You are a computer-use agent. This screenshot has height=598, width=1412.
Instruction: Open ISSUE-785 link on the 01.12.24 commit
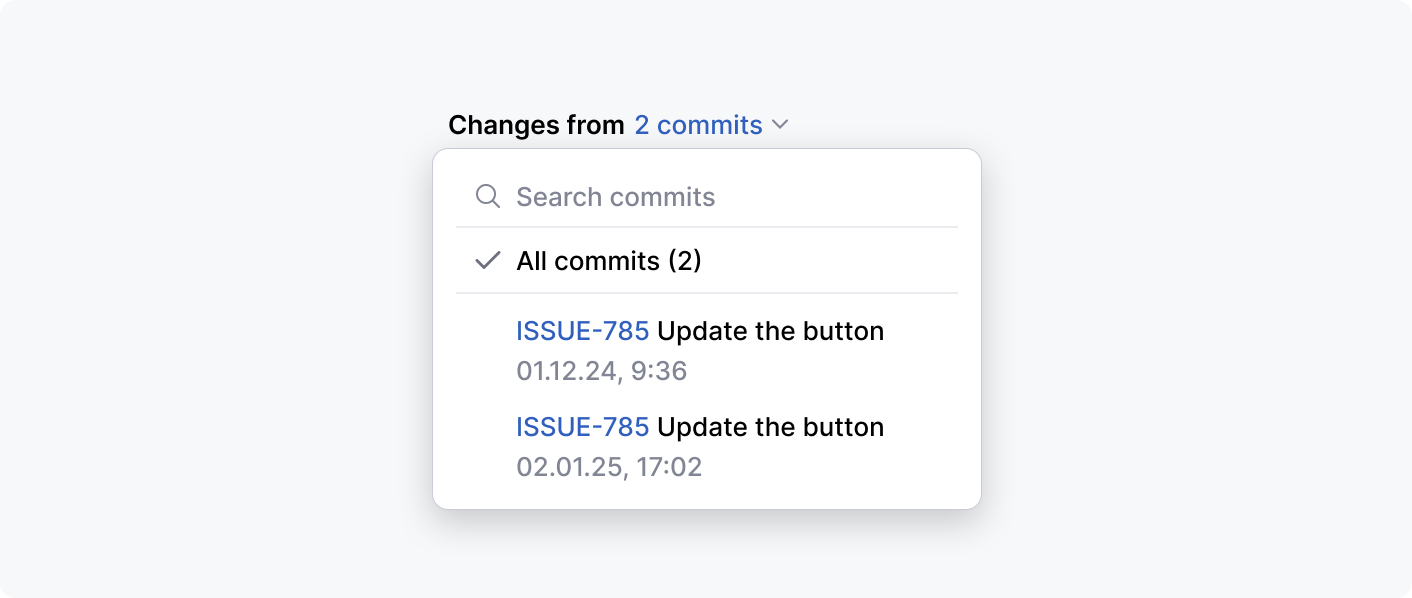pyautogui.click(x=582, y=331)
